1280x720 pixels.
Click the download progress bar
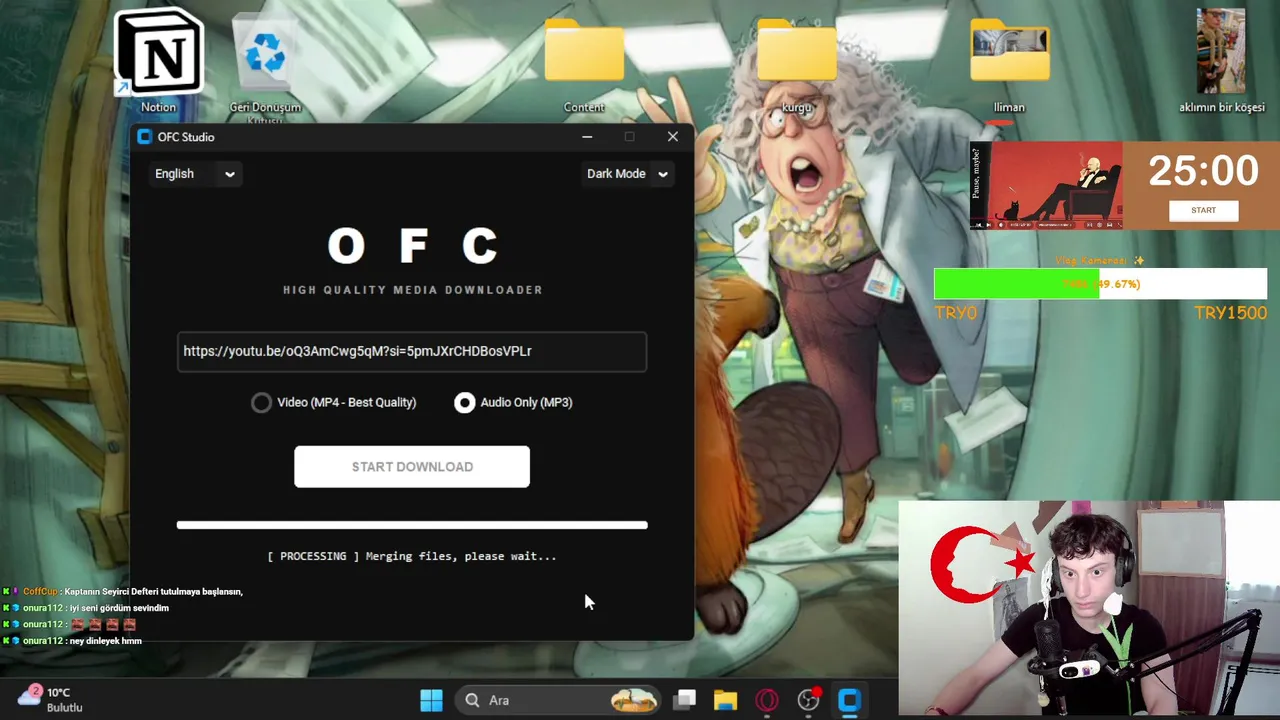click(412, 525)
